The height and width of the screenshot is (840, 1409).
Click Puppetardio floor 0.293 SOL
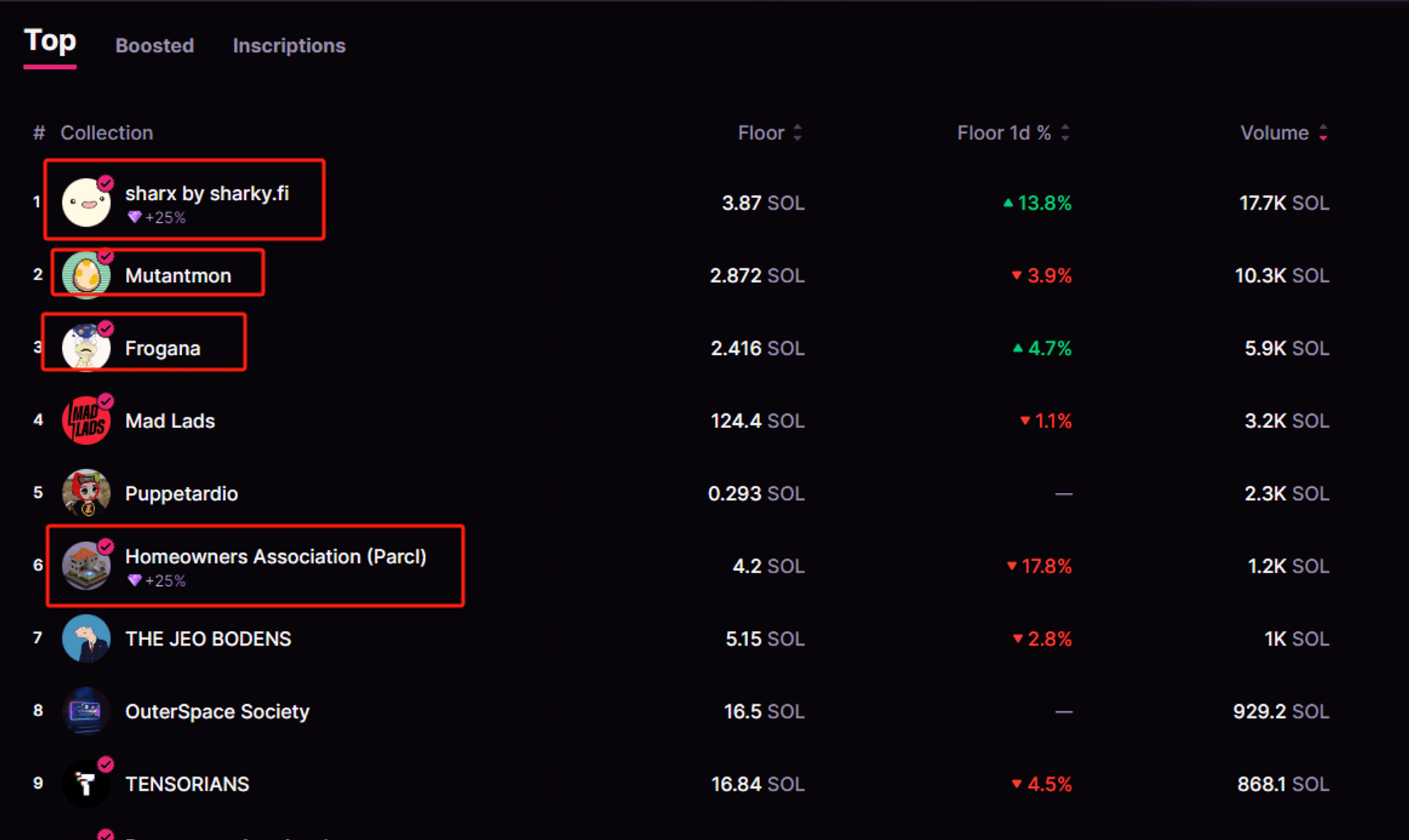756,494
